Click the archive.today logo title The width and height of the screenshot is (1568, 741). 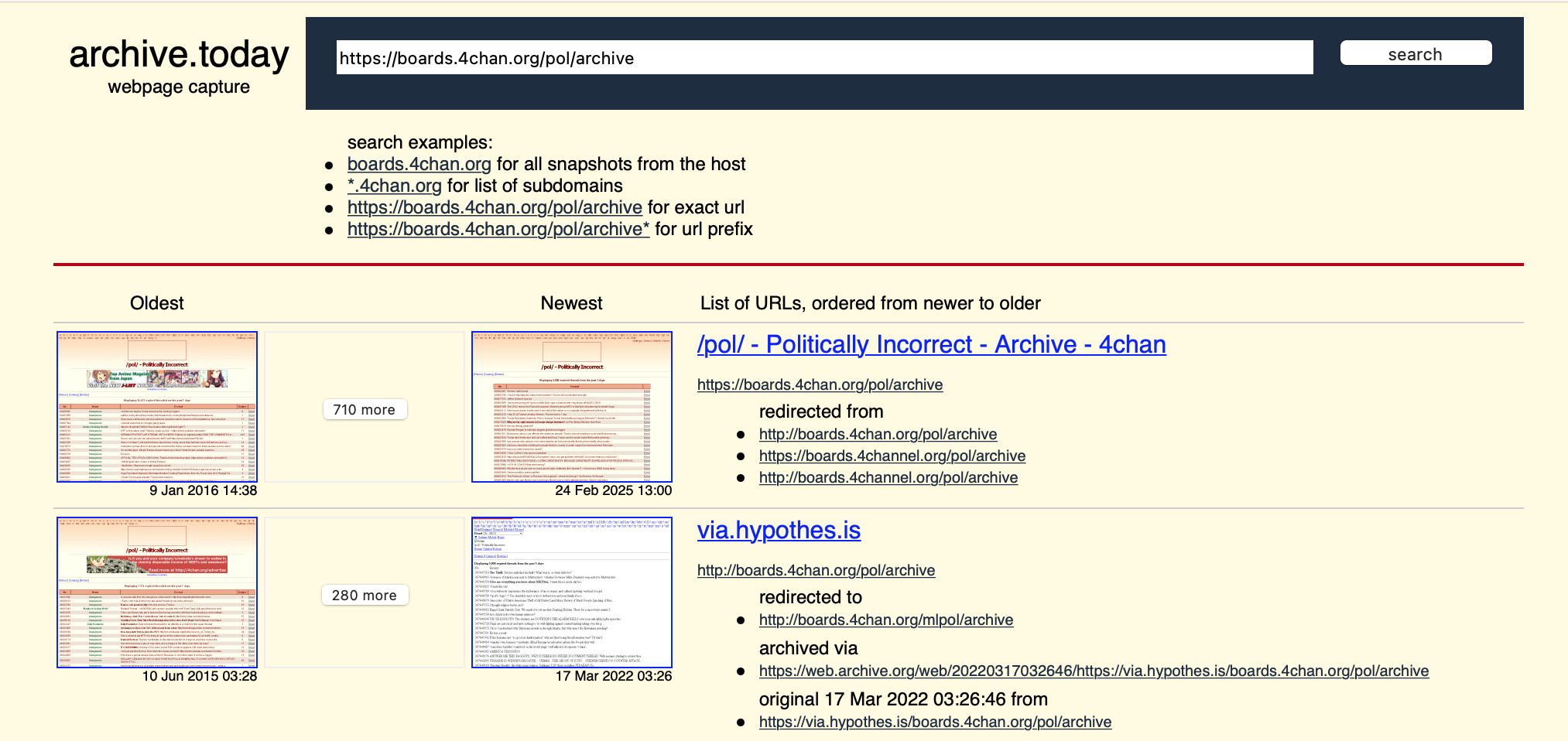tap(179, 54)
